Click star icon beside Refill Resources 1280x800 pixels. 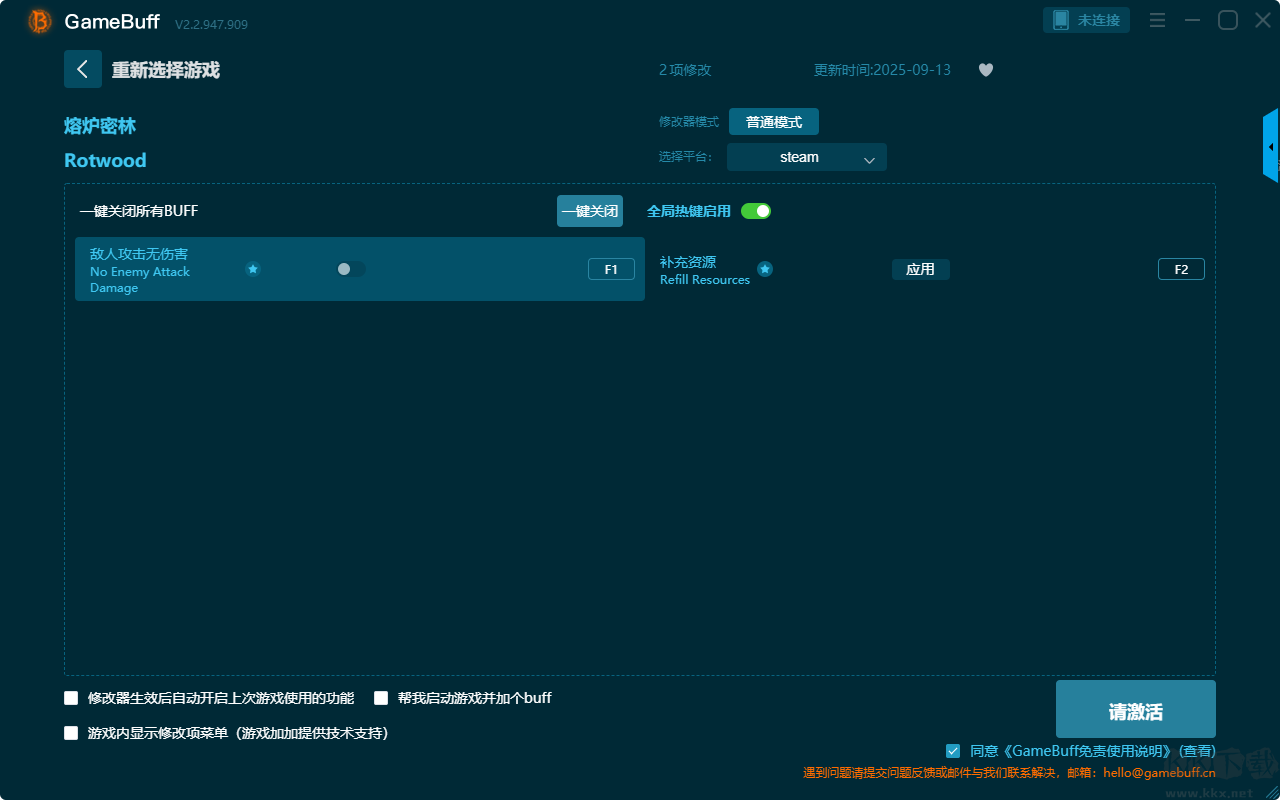click(x=765, y=269)
